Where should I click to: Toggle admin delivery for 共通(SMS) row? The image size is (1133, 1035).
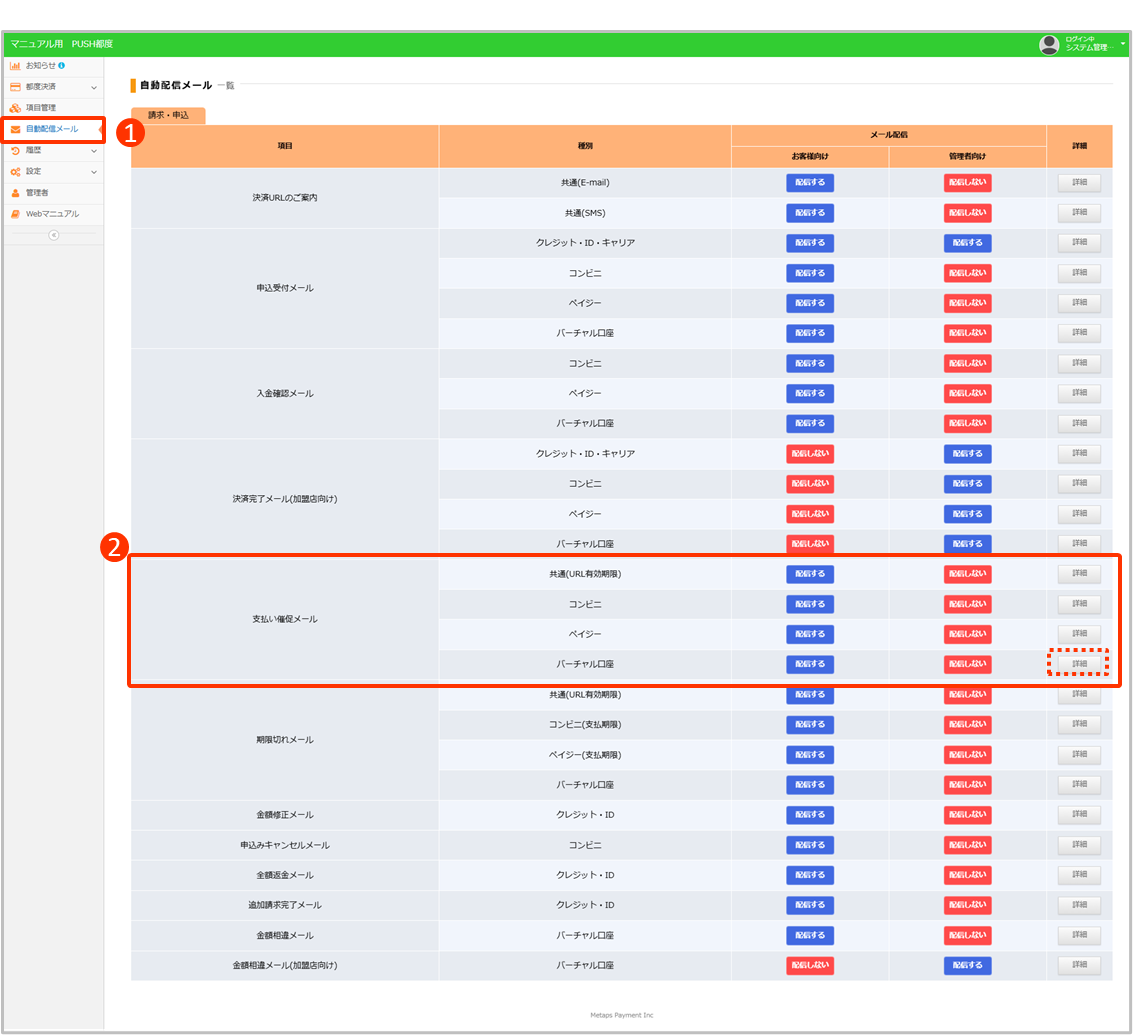[x=967, y=213]
